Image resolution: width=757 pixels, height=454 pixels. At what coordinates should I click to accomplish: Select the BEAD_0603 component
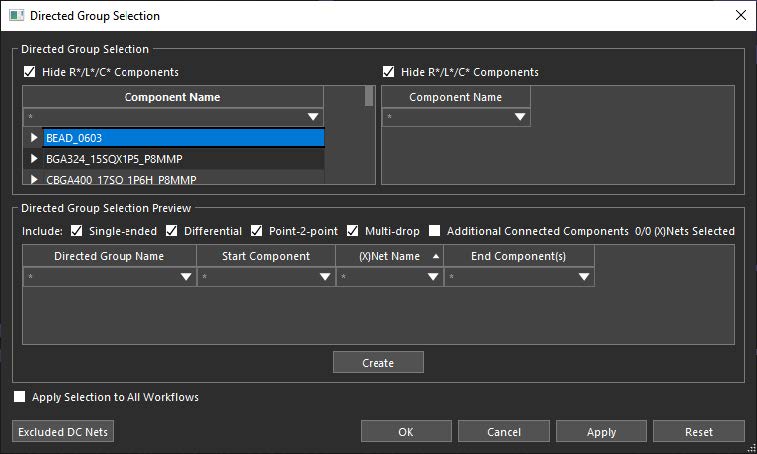pyautogui.click(x=184, y=138)
